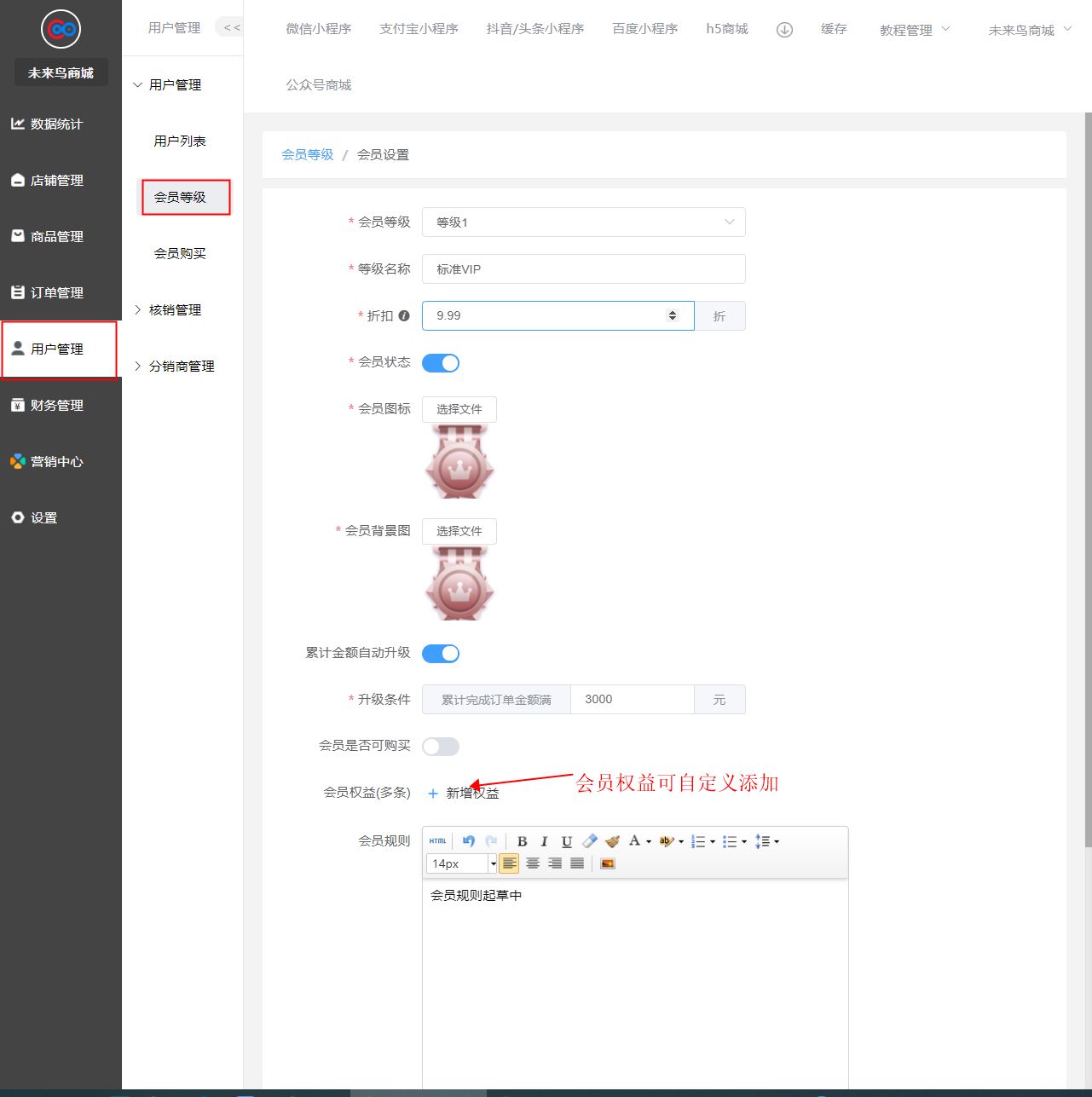Click the insert image icon

607,863
